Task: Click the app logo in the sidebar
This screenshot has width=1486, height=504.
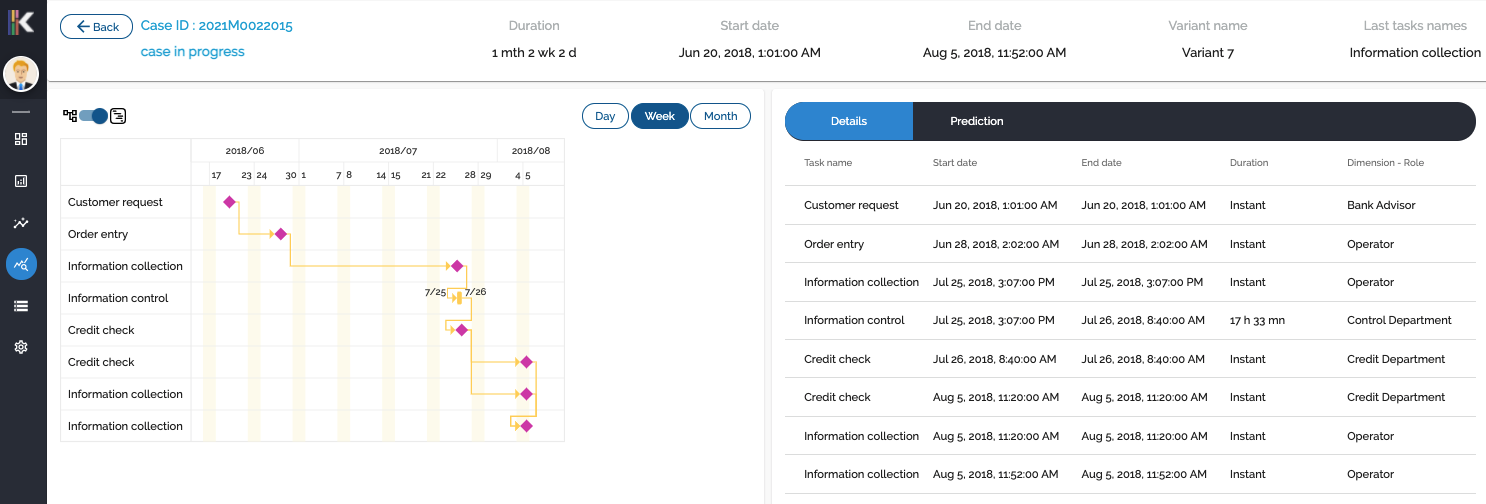Action: pos(21,23)
